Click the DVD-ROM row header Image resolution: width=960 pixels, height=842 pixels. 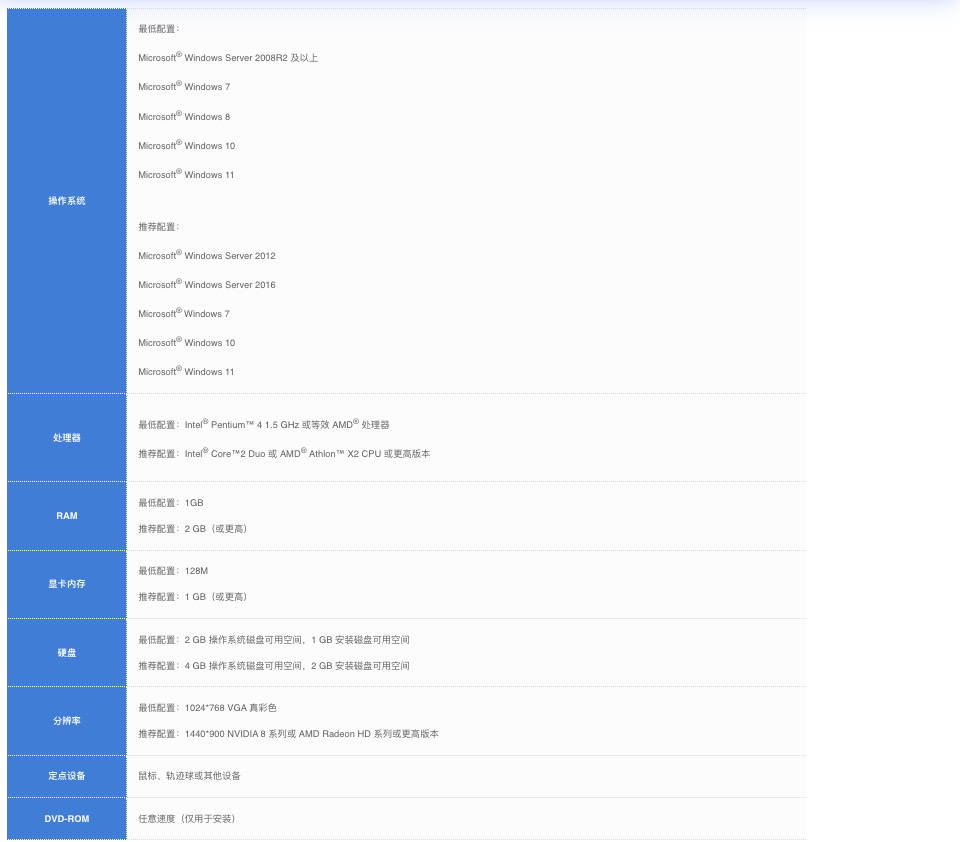click(67, 819)
